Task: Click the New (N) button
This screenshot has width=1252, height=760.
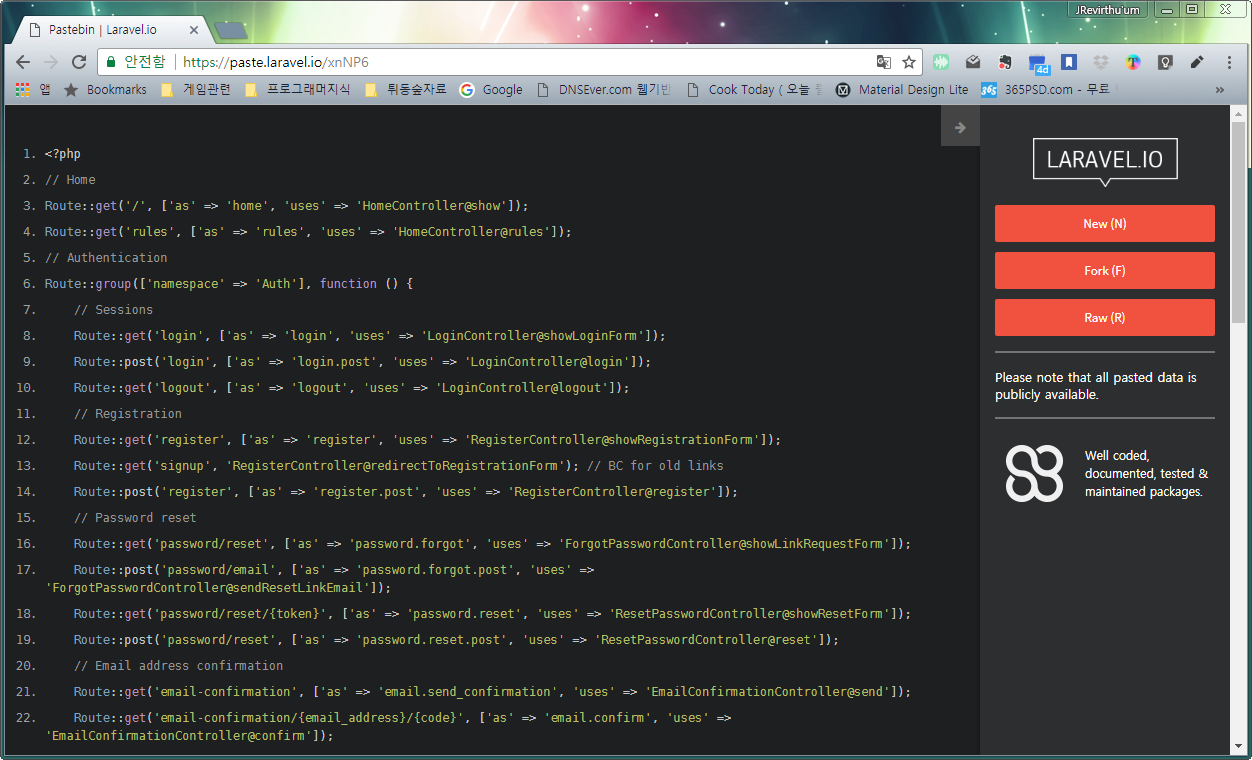Action: [x=1104, y=224]
